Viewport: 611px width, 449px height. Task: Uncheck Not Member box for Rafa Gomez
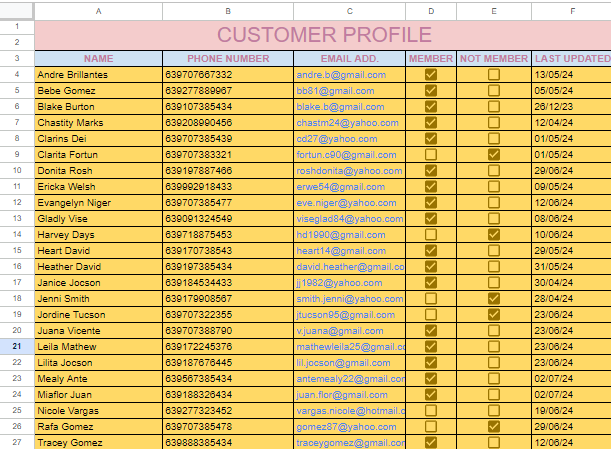click(x=494, y=426)
